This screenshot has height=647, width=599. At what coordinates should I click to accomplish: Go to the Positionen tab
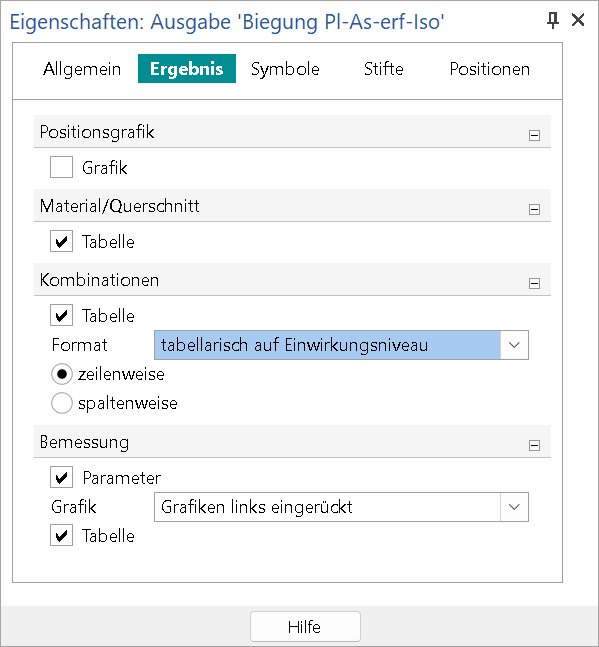tap(490, 69)
